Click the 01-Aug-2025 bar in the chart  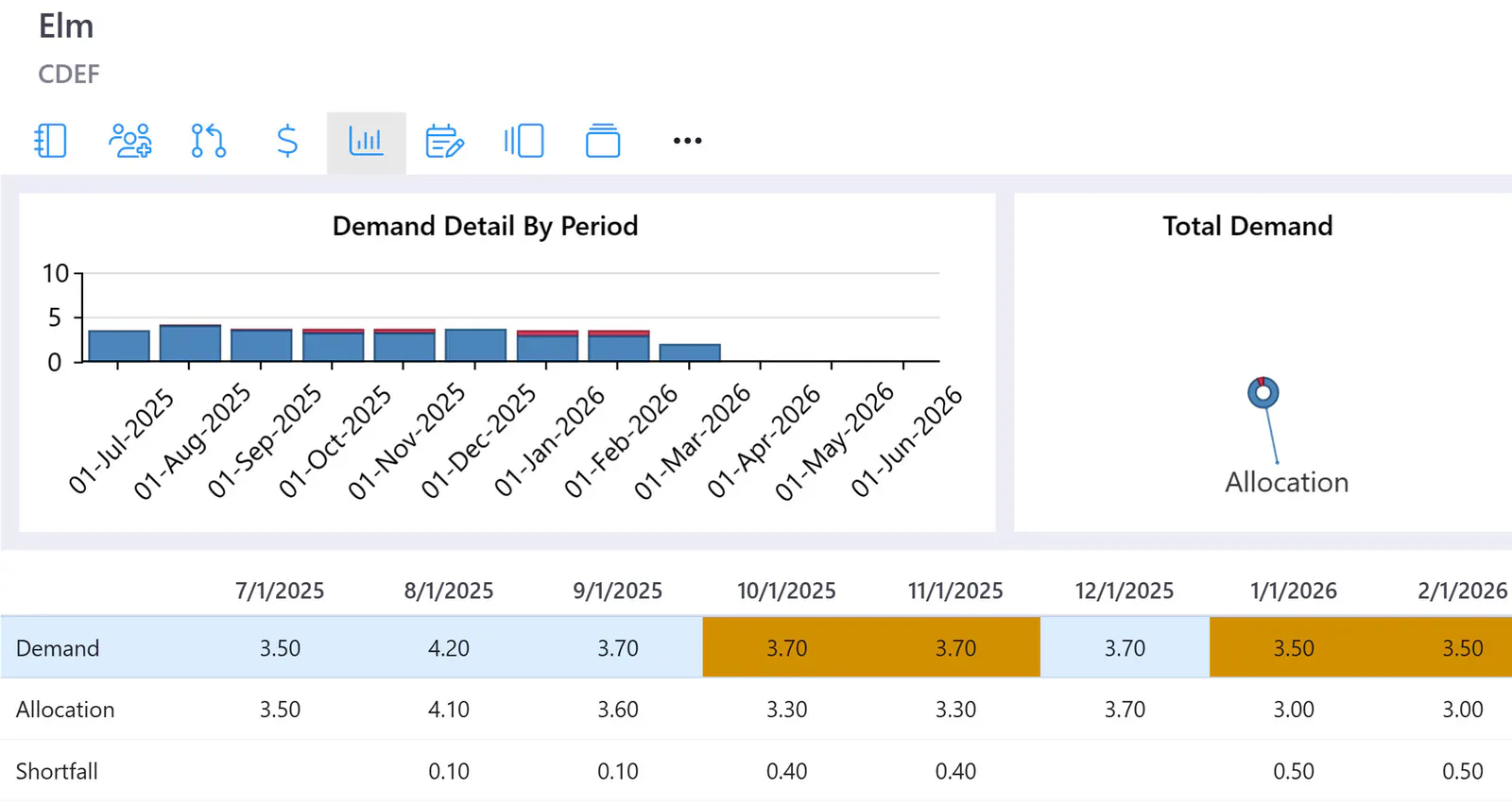(x=190, y=343)
